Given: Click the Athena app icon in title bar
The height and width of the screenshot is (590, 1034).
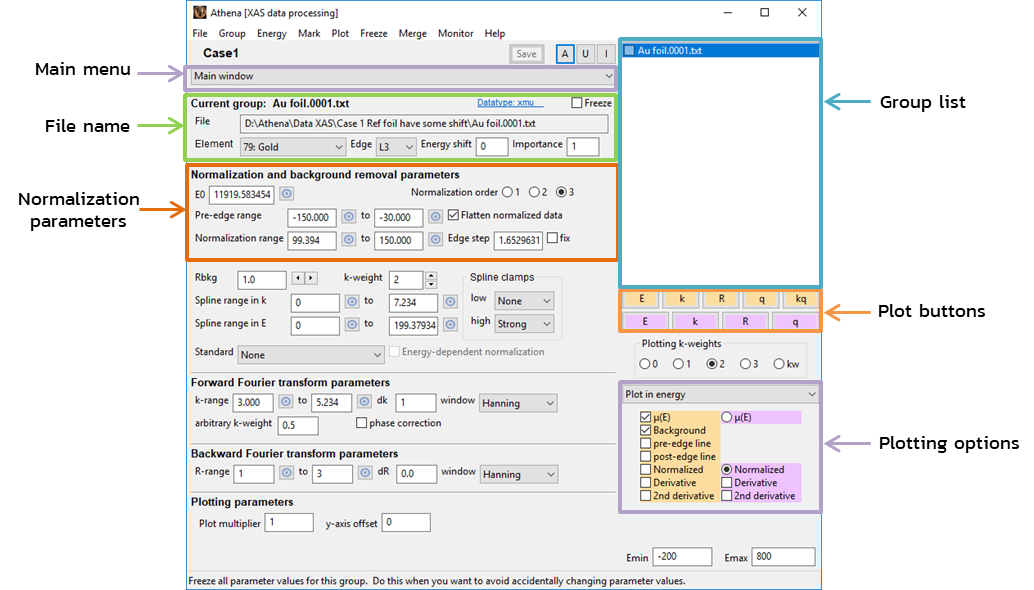Looking at the screenshot, I should 199,12.
